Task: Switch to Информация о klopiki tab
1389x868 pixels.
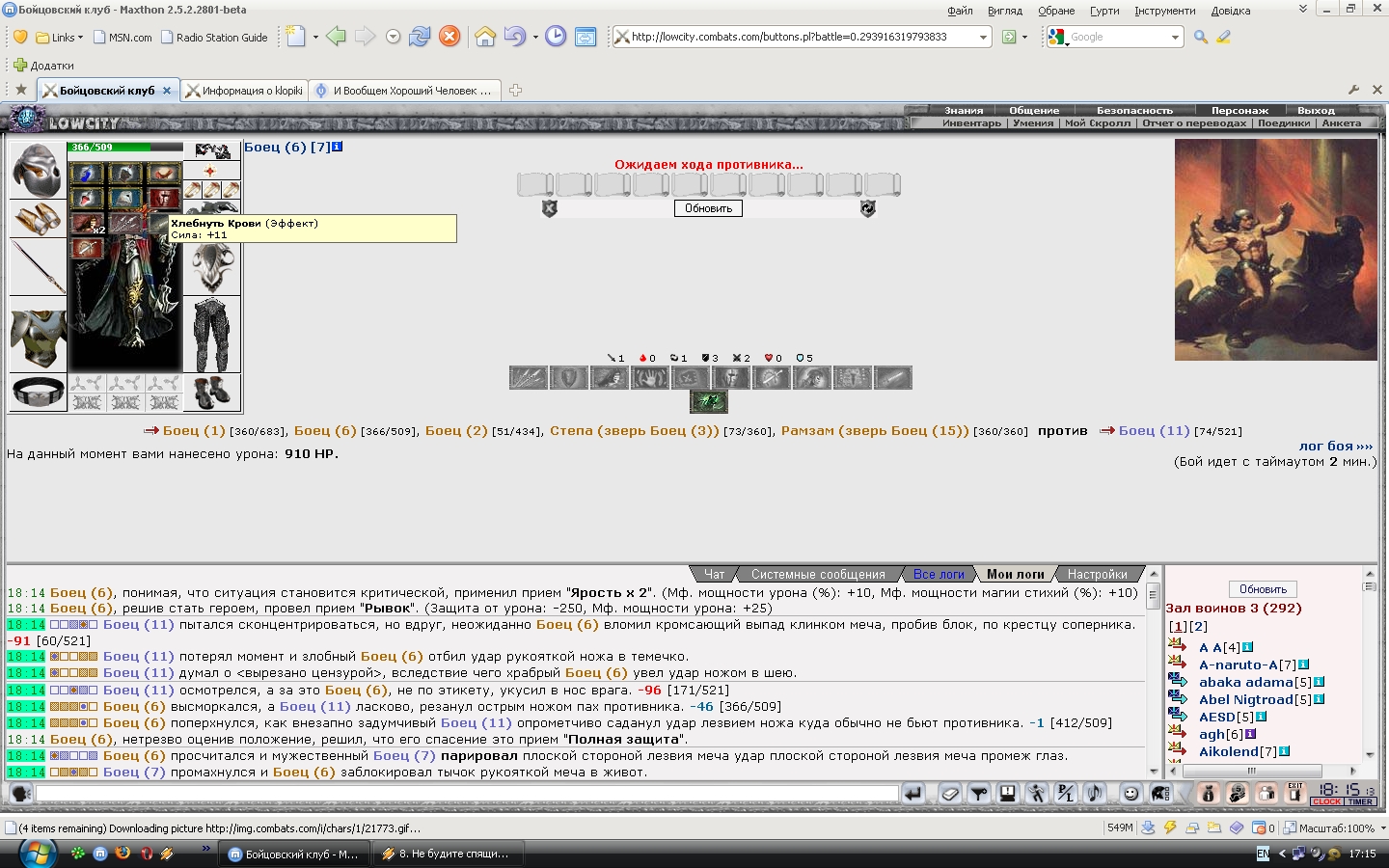Action: (244, 91)
